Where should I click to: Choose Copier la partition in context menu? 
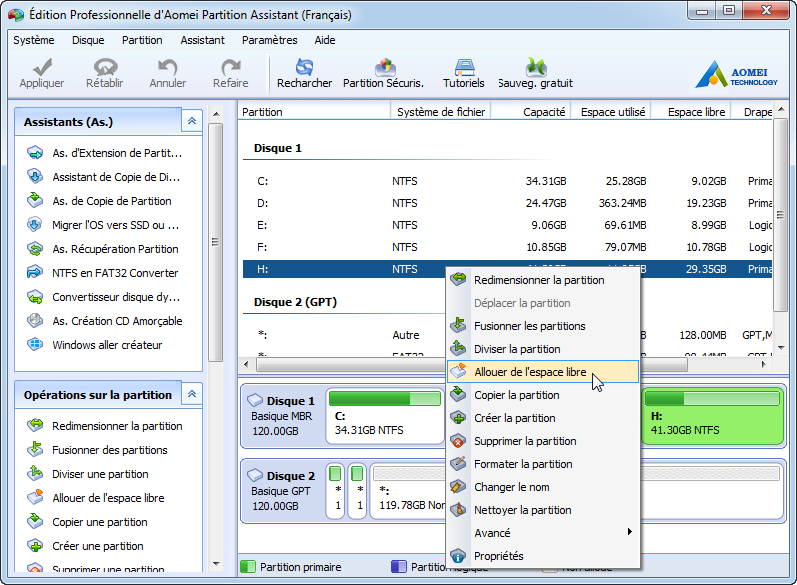[543, 395]
